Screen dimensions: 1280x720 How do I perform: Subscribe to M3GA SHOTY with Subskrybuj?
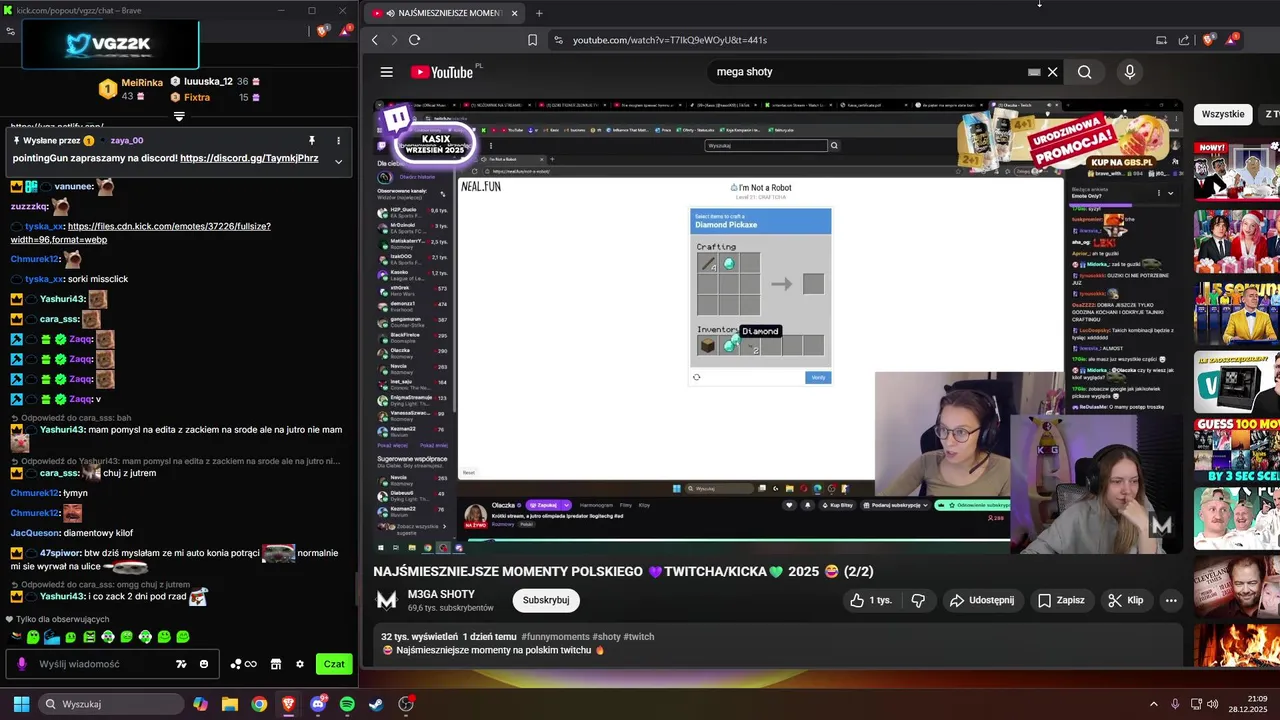(x=546, y=600)
